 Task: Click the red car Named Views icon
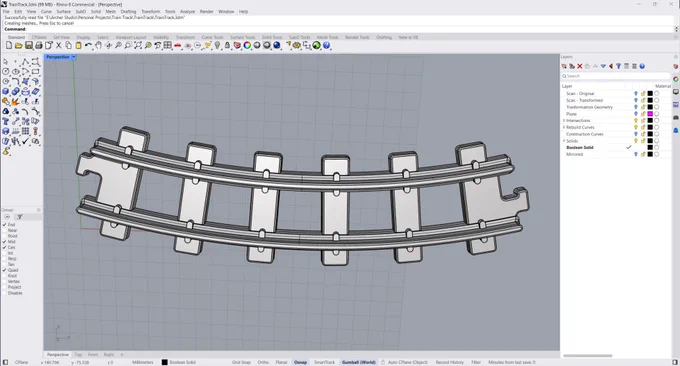178,45
